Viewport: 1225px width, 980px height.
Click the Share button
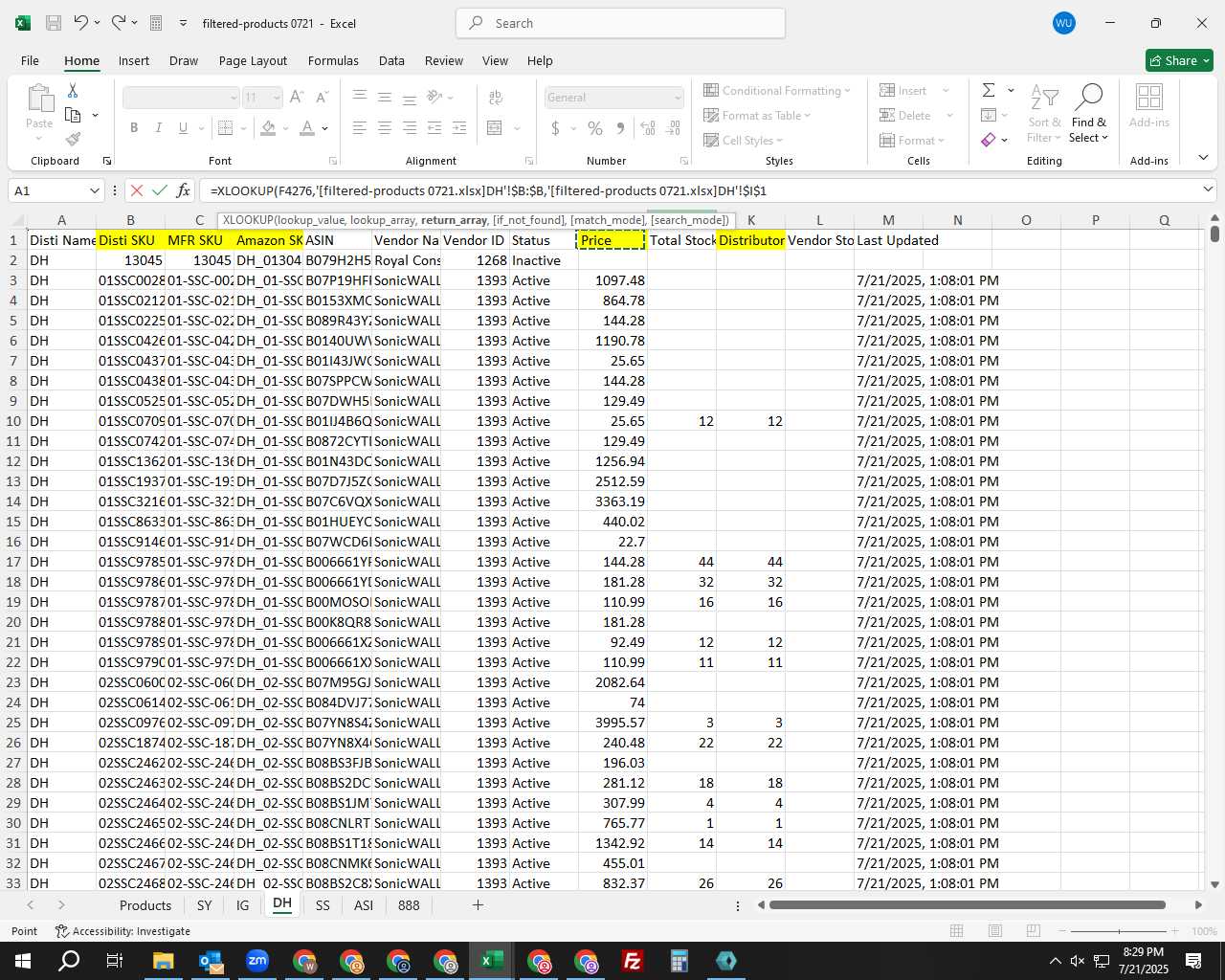(x=1179, y=60)
